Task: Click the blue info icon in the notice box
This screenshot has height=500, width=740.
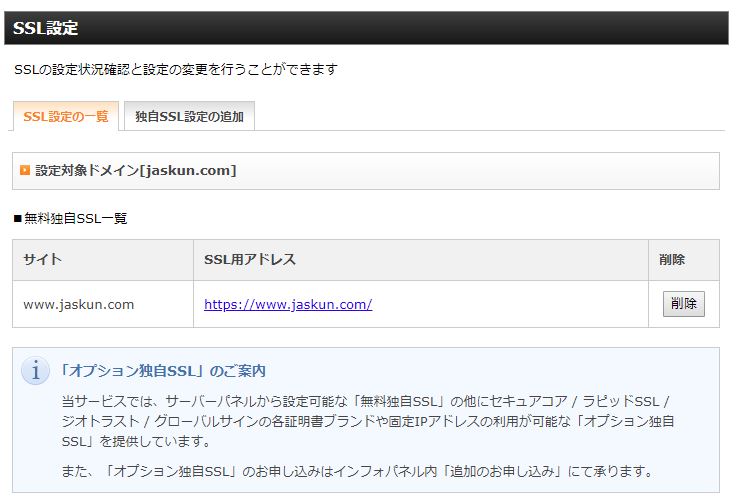Action: (x=35, y=371)
